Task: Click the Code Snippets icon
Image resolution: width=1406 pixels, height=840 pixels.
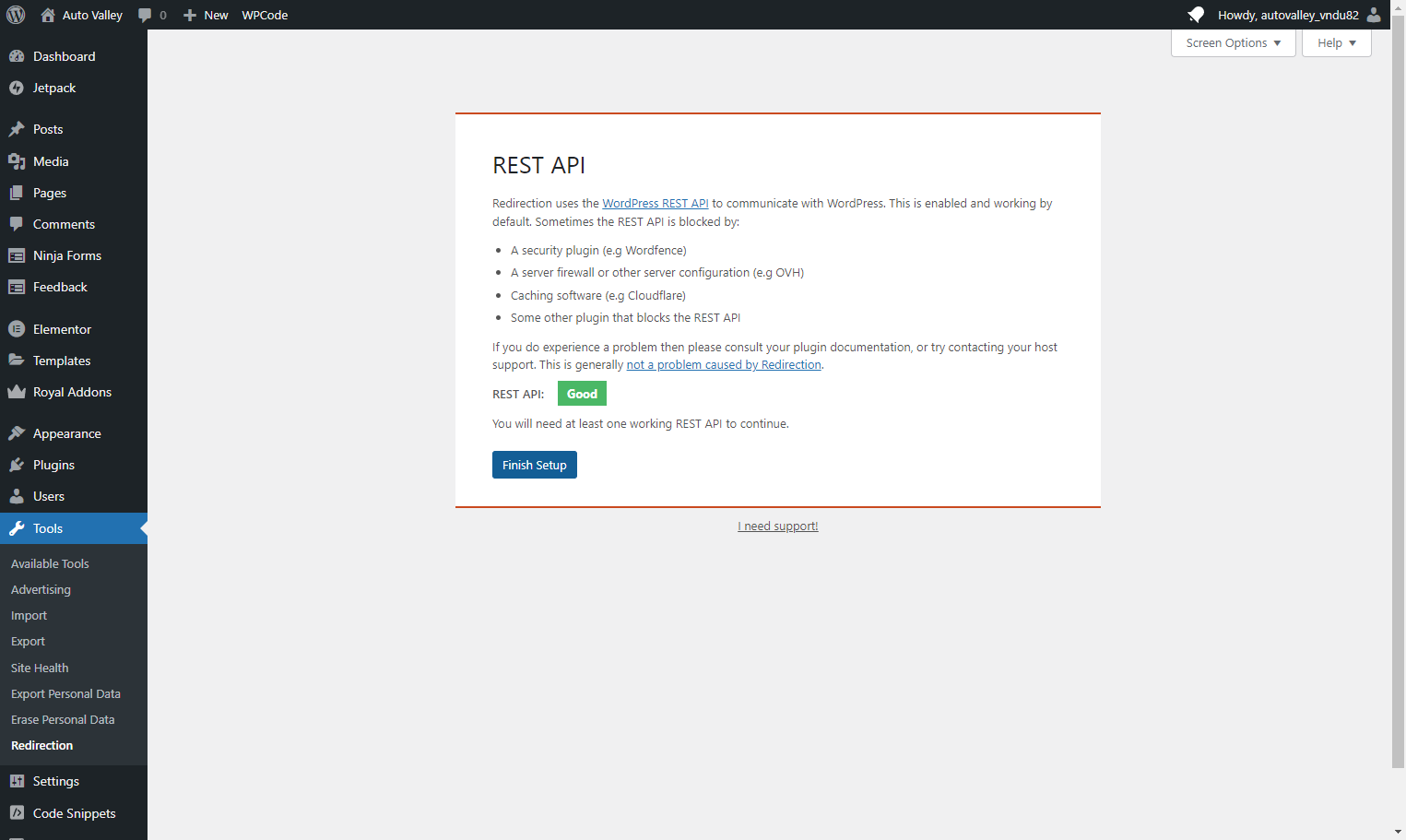Action: (x=17, y=813)
